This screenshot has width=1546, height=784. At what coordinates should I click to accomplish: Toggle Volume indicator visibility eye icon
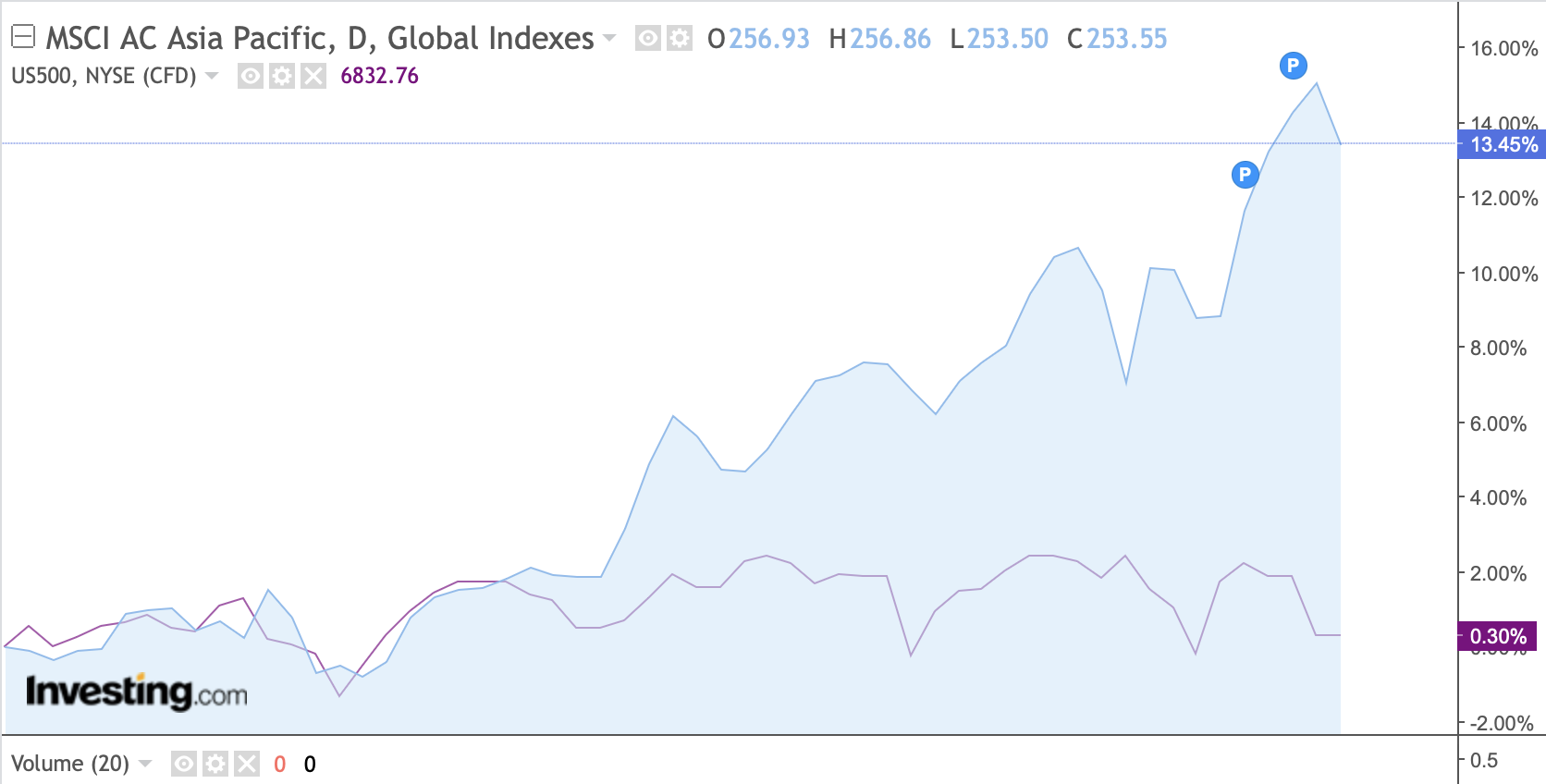pyautogui.click(x=184, y=764)
